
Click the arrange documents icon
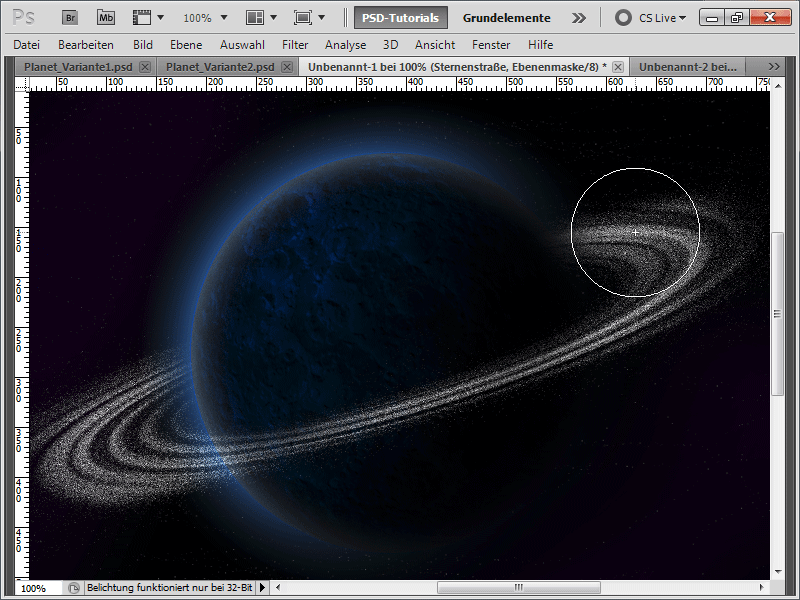255,18
